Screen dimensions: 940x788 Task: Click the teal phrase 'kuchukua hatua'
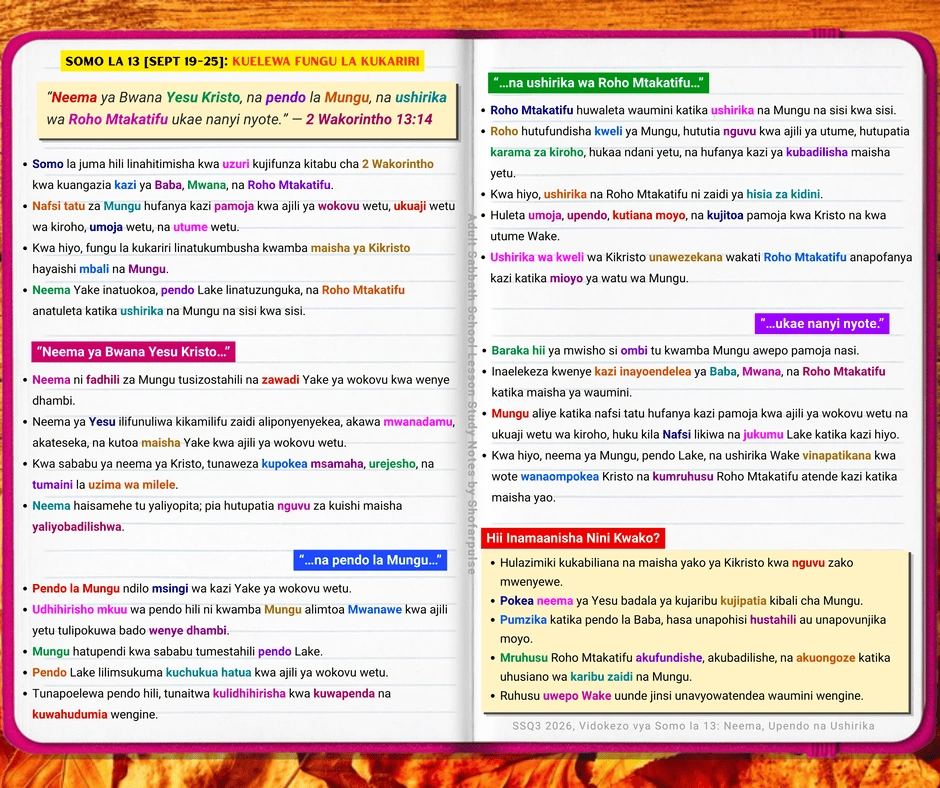click(209, 672)
